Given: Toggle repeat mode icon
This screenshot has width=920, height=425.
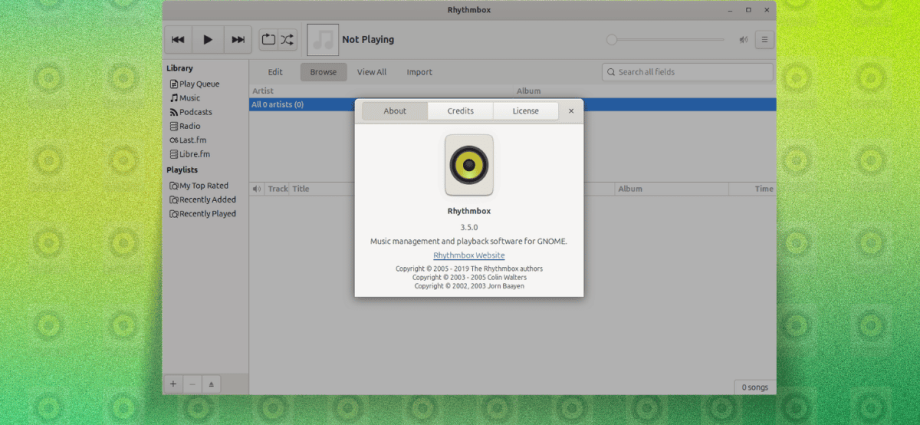Looking at the screenshot, I should click(268, 39).
